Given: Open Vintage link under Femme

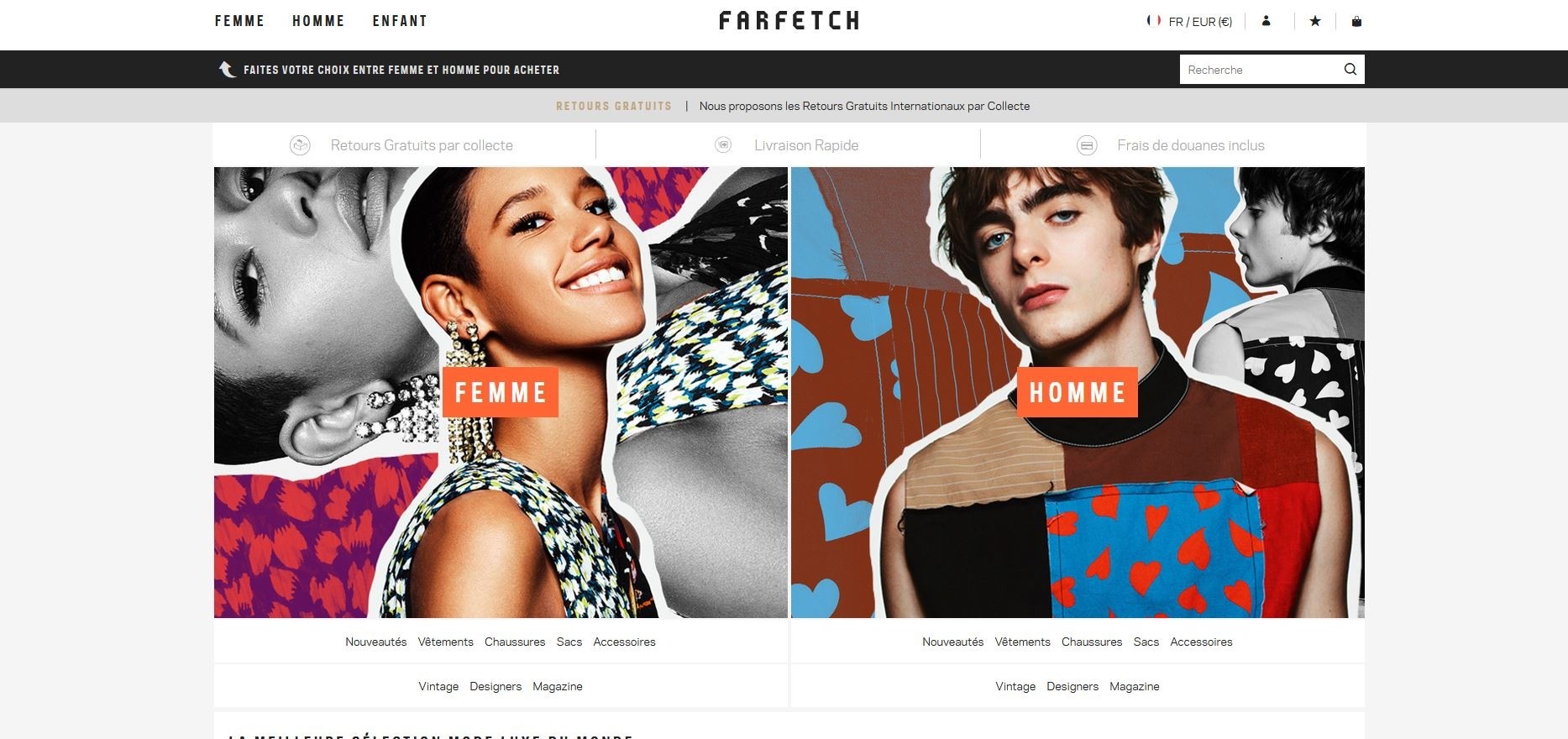Looking at the screenshot, I should click(438, 686).
